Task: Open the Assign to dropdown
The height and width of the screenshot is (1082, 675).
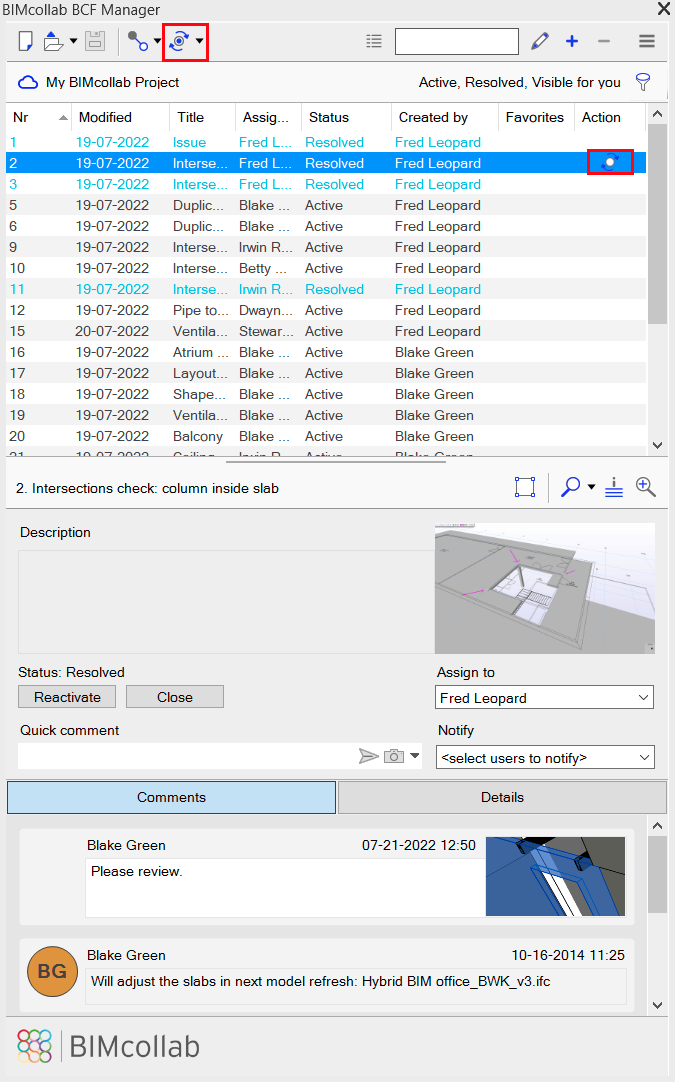Action: pos(545,698)
